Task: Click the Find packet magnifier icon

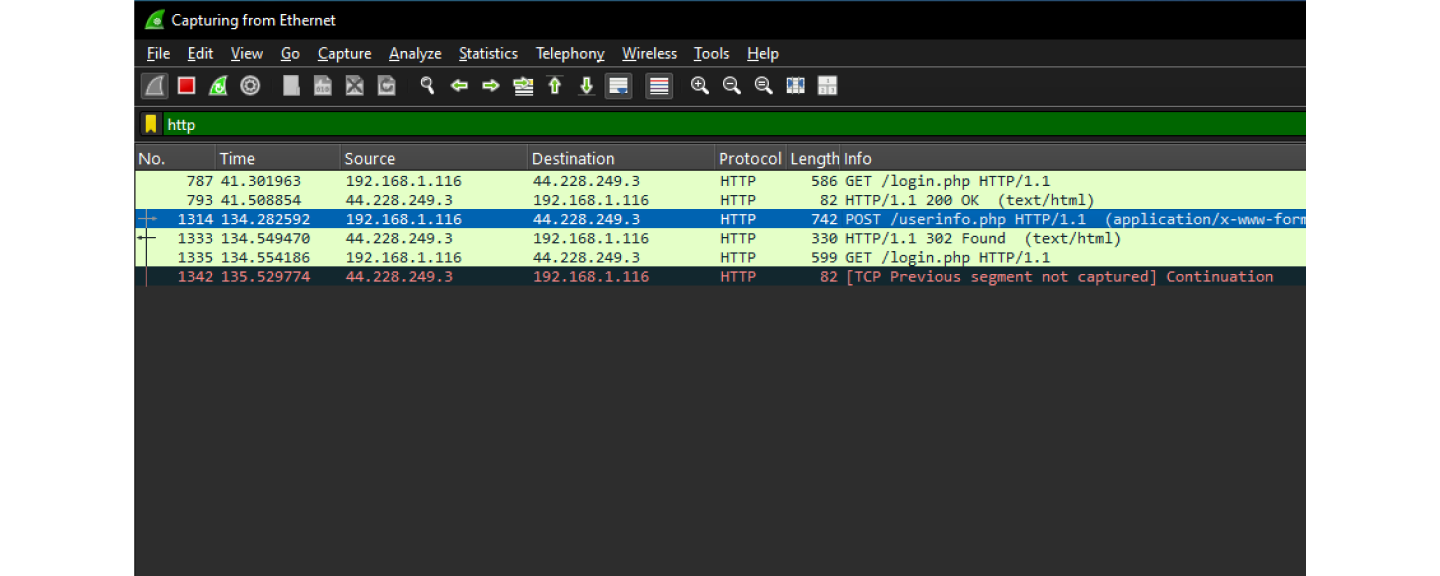Action: tap(427, 86)
